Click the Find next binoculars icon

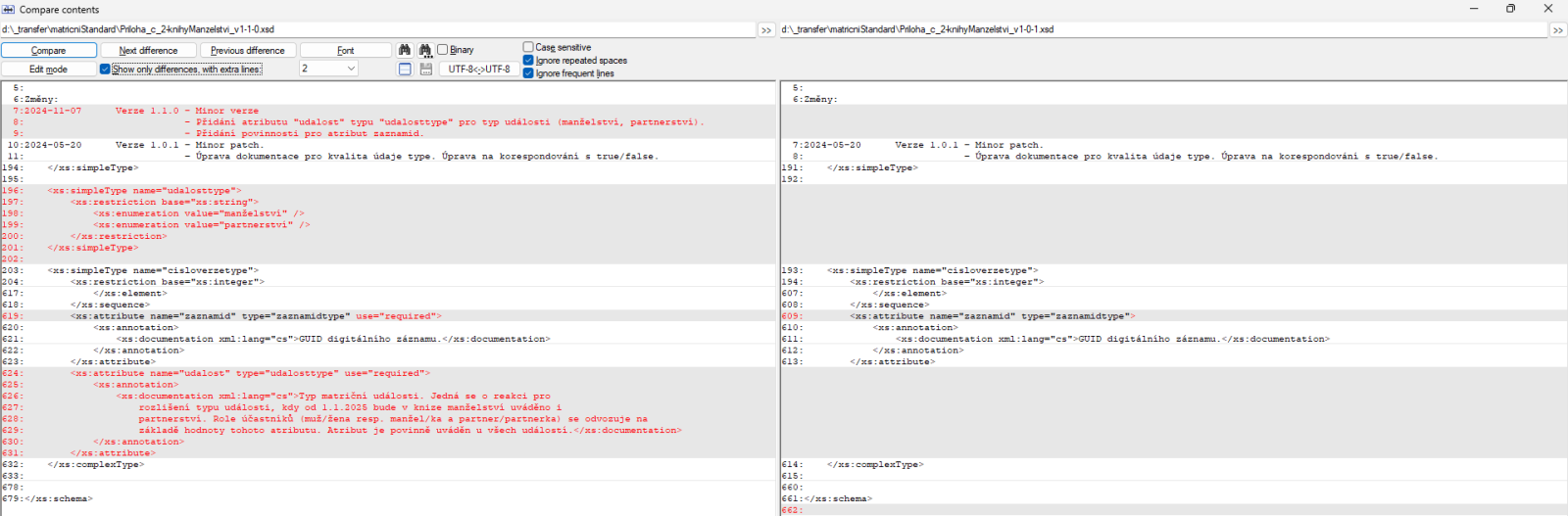coord(425,50)
